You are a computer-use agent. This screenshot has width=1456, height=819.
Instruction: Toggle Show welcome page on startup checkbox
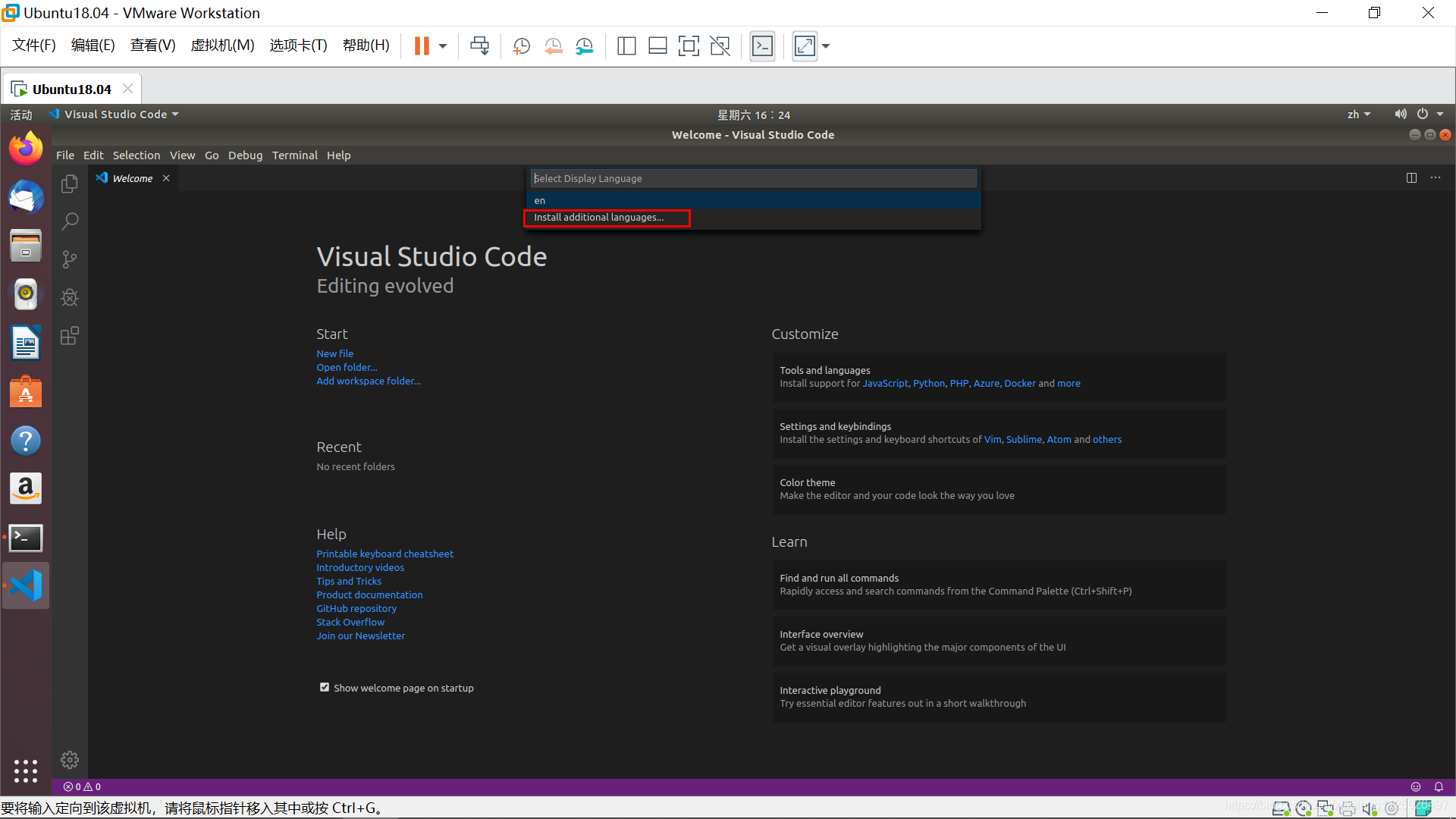click(x=325, y=687)
